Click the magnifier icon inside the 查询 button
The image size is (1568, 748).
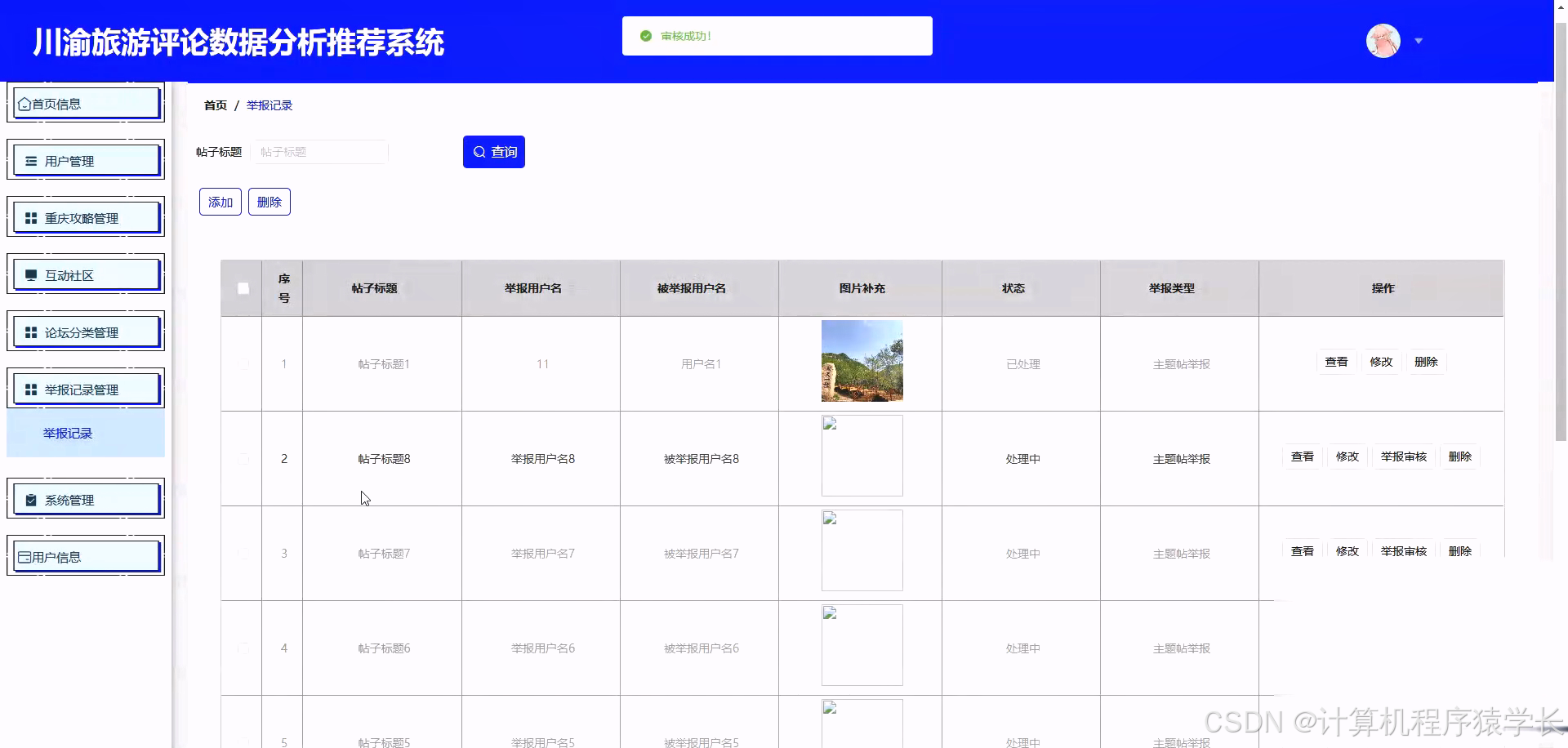coord(479,151)
